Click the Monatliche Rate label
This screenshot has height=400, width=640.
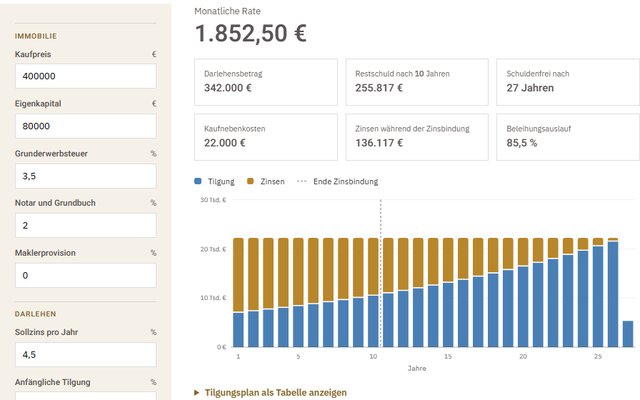click(227, 11)
